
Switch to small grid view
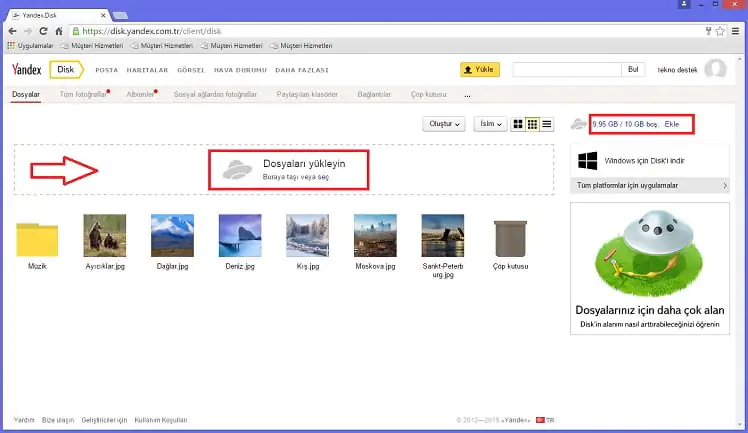(532, 124)
